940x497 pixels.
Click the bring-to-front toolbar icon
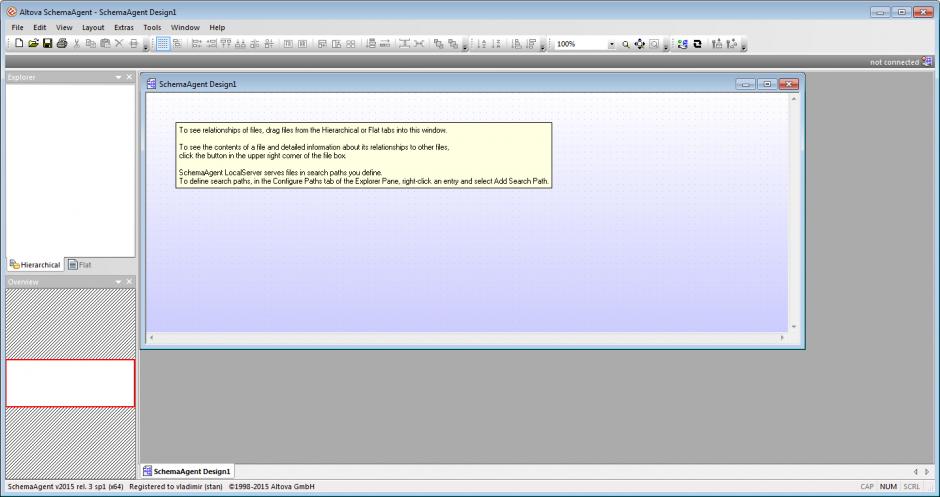[x=438, y=44]
